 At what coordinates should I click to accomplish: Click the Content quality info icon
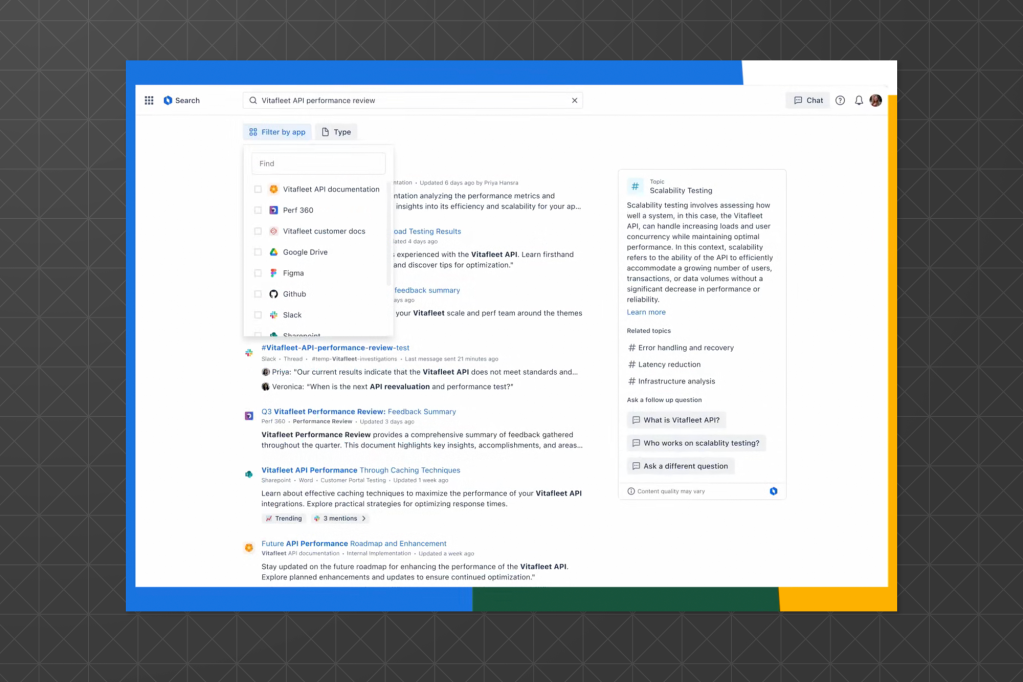(x=631, y=491)
